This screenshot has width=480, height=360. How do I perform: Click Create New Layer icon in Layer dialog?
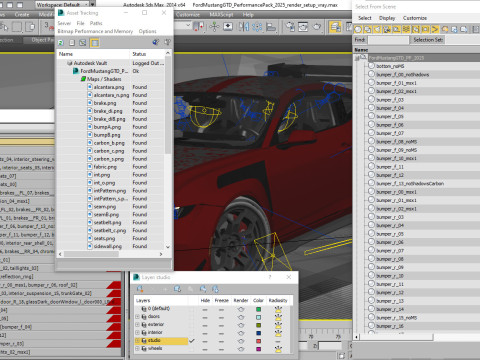[x=140, y=289]
